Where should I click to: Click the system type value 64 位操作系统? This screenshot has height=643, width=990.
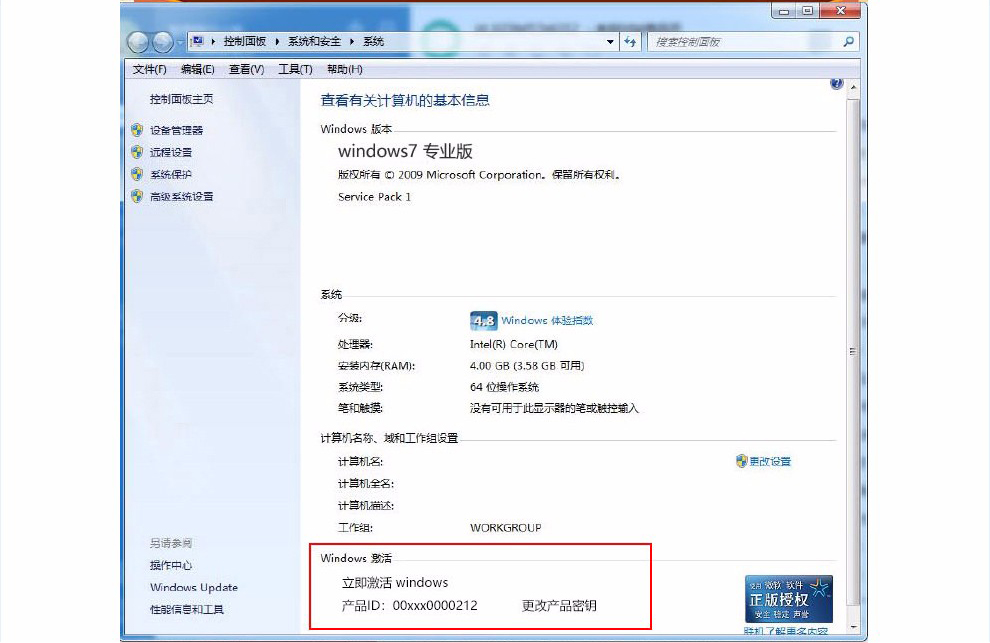coord(504,387)
